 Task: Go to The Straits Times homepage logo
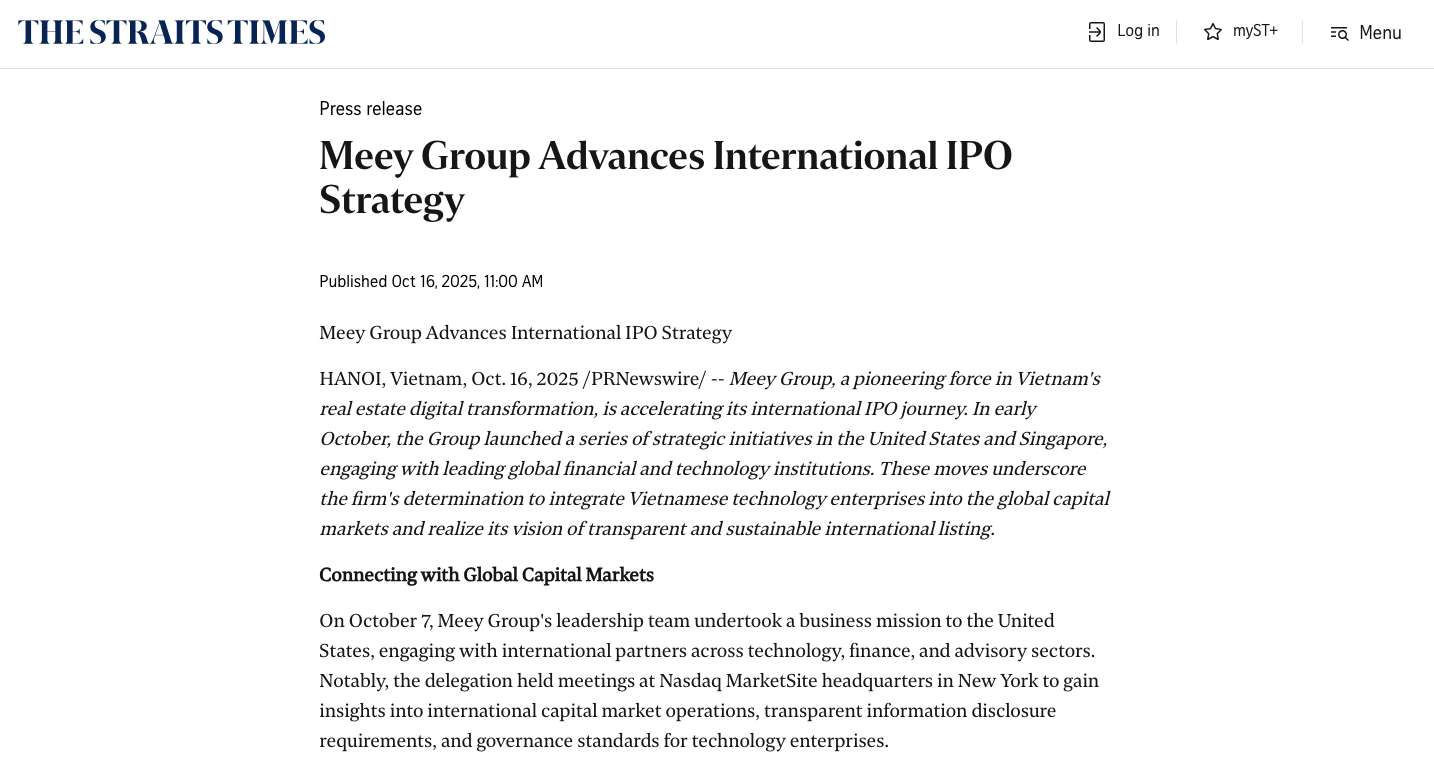[x=172, y=32]
